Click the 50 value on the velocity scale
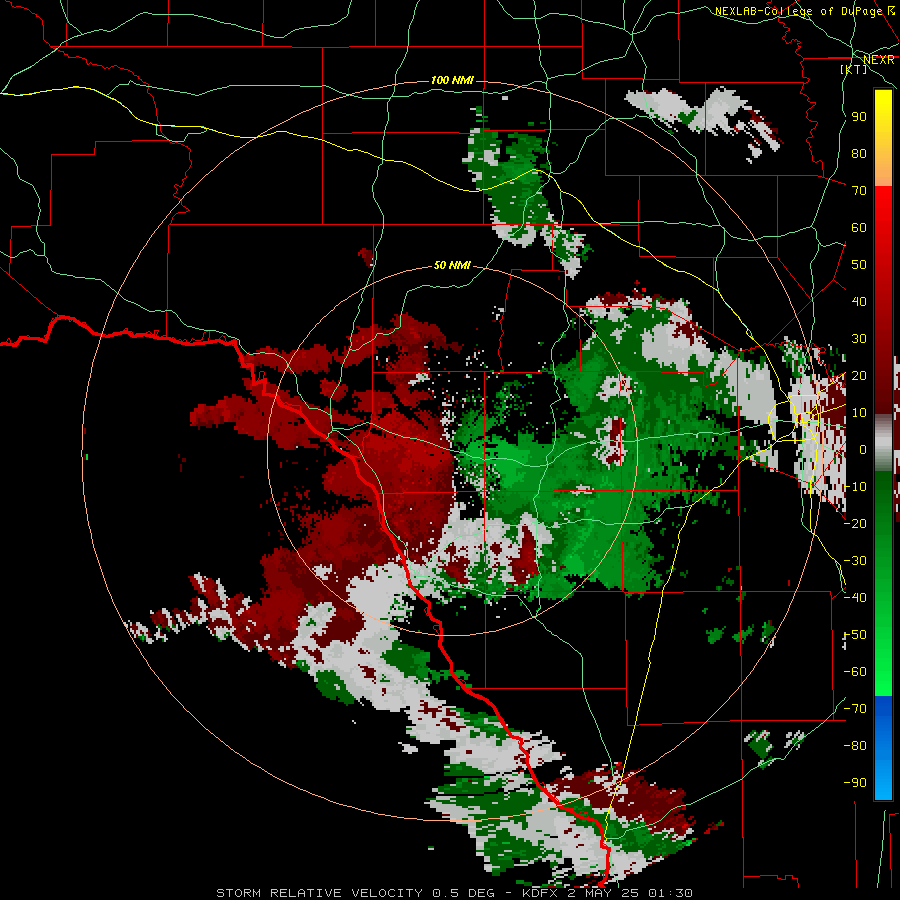The width and height of the screenshot is (900, 900). point(859,265)
